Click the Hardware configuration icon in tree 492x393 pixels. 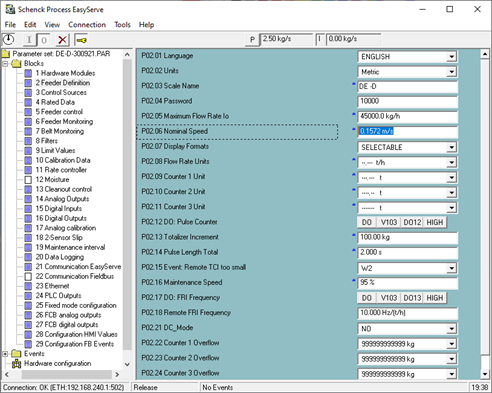16,364
